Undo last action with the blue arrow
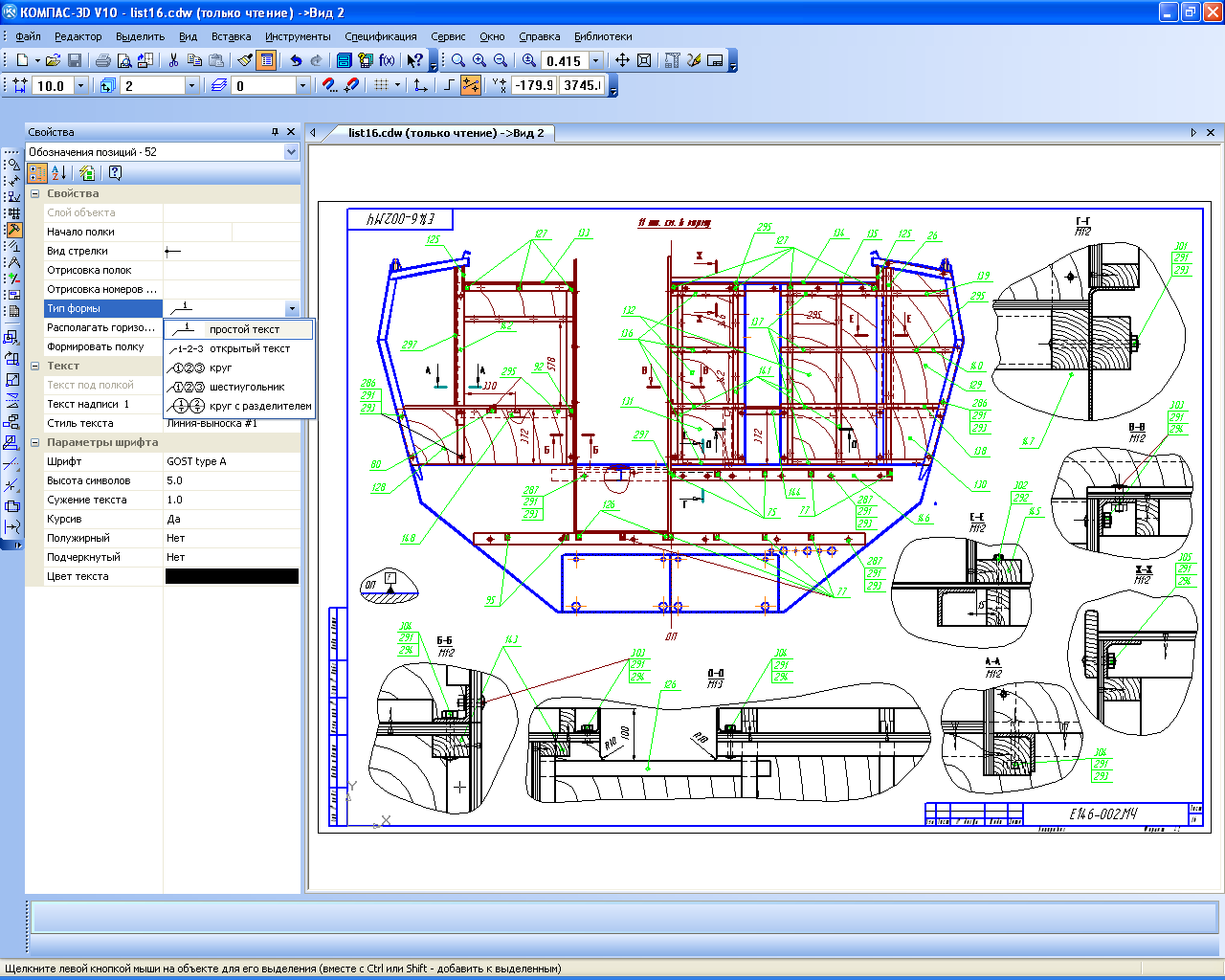Screen dimensions: 1225x980 [x=296, y=60]
